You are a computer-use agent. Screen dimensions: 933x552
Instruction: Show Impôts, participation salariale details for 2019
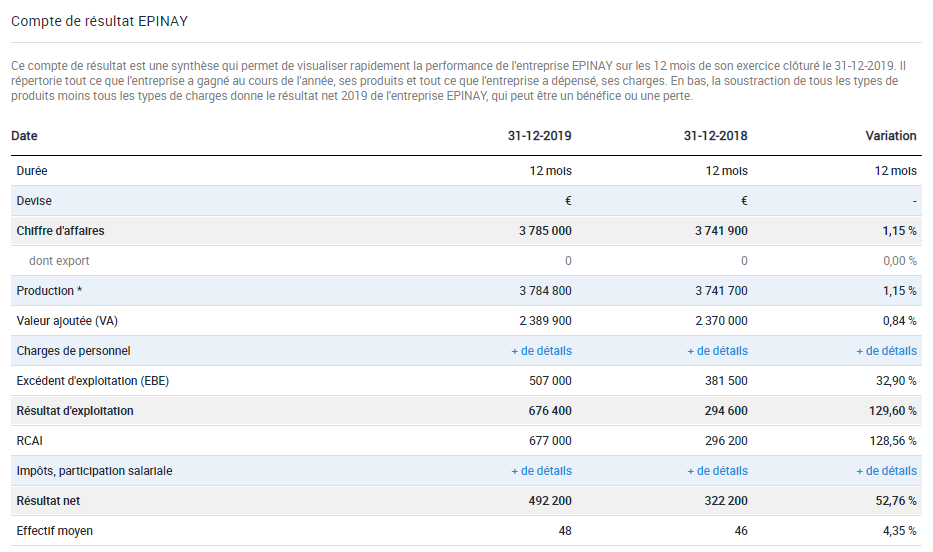coord(541,471)
